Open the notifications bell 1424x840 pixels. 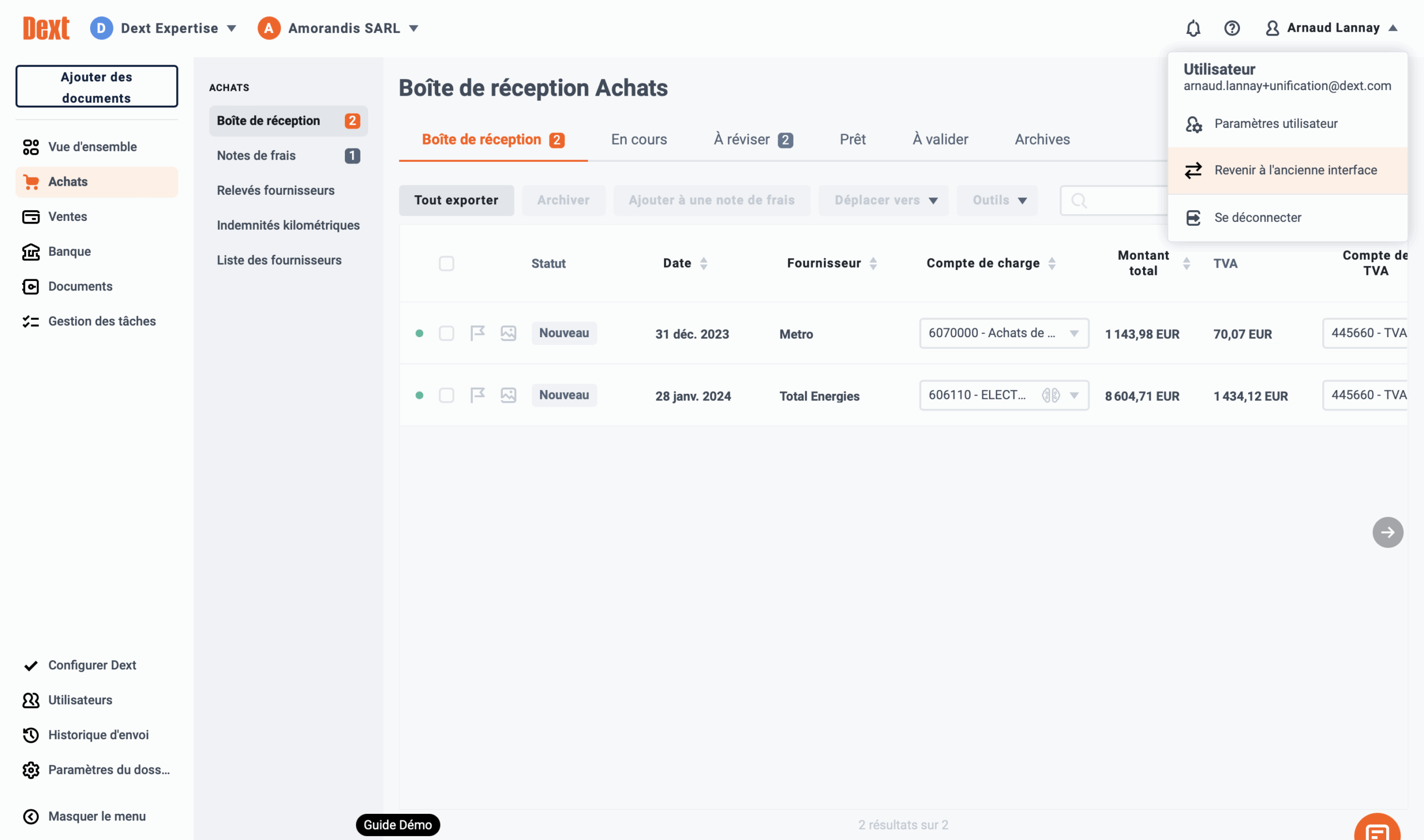click(x=1193, y=28)
